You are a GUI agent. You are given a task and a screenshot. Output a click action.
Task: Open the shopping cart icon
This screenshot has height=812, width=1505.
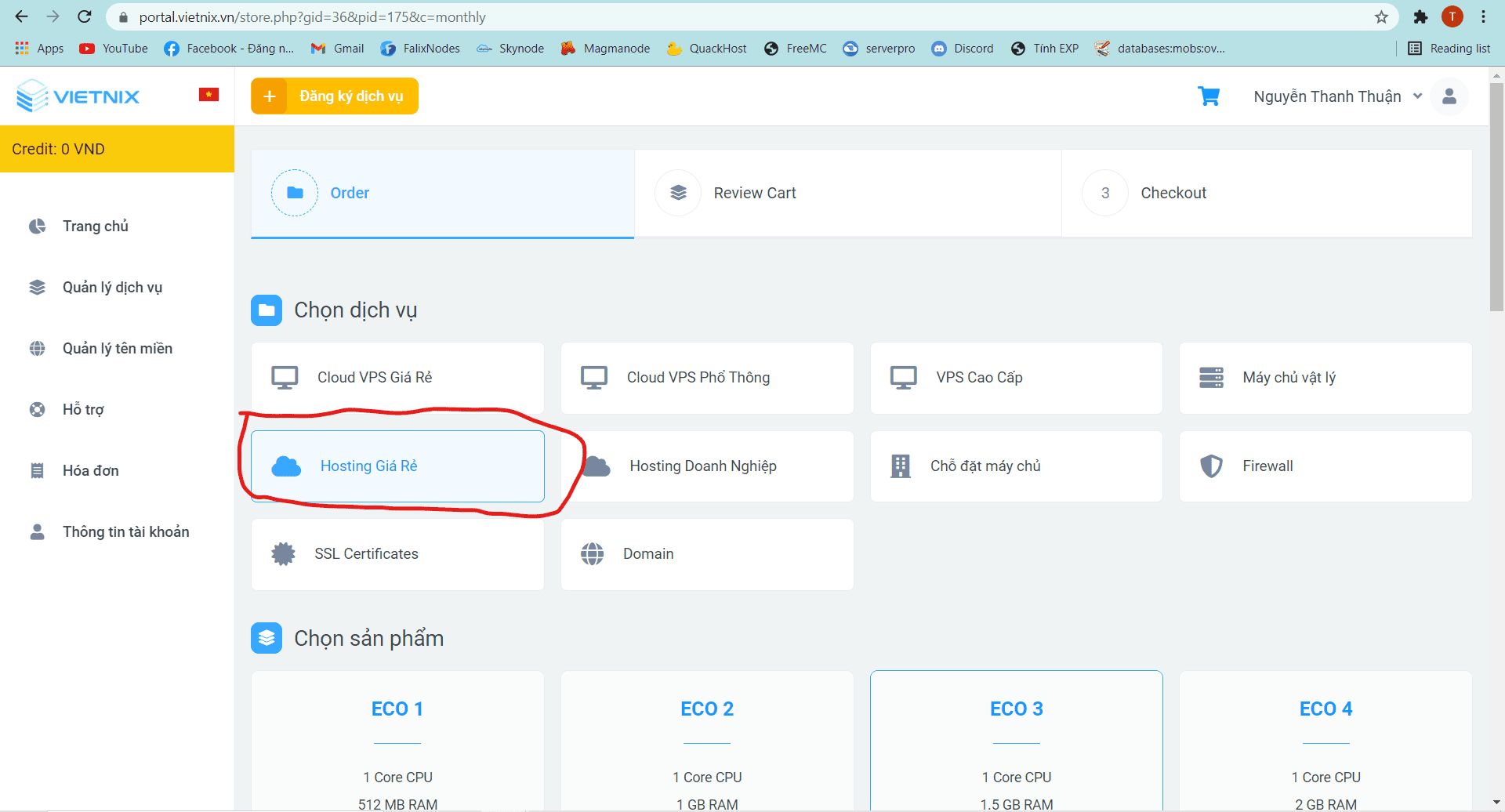click(x=1209, y=96)
